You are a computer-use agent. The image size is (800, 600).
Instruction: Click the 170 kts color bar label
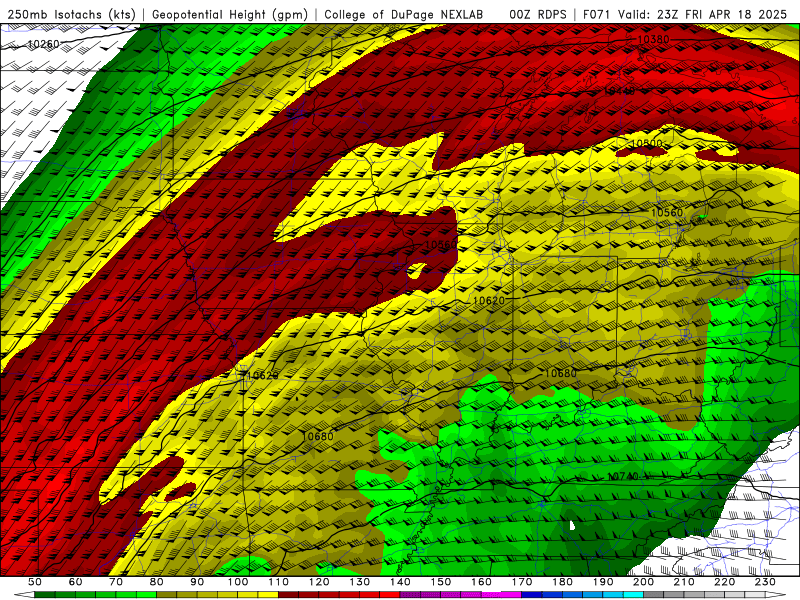click(x=522, y=582)
